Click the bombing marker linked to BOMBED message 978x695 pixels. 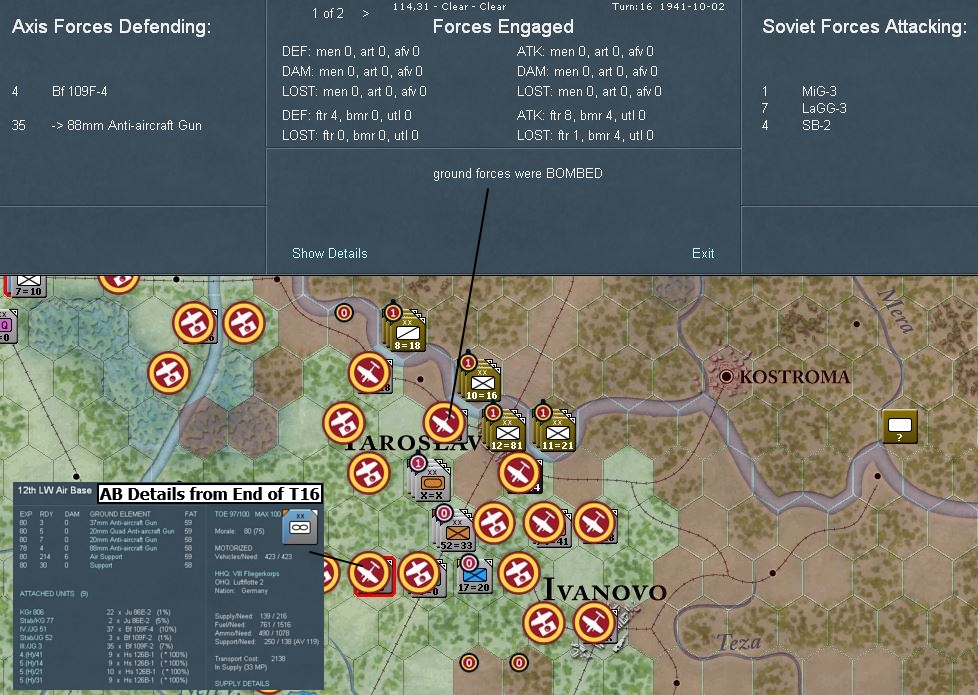click(x=444, y=423)
